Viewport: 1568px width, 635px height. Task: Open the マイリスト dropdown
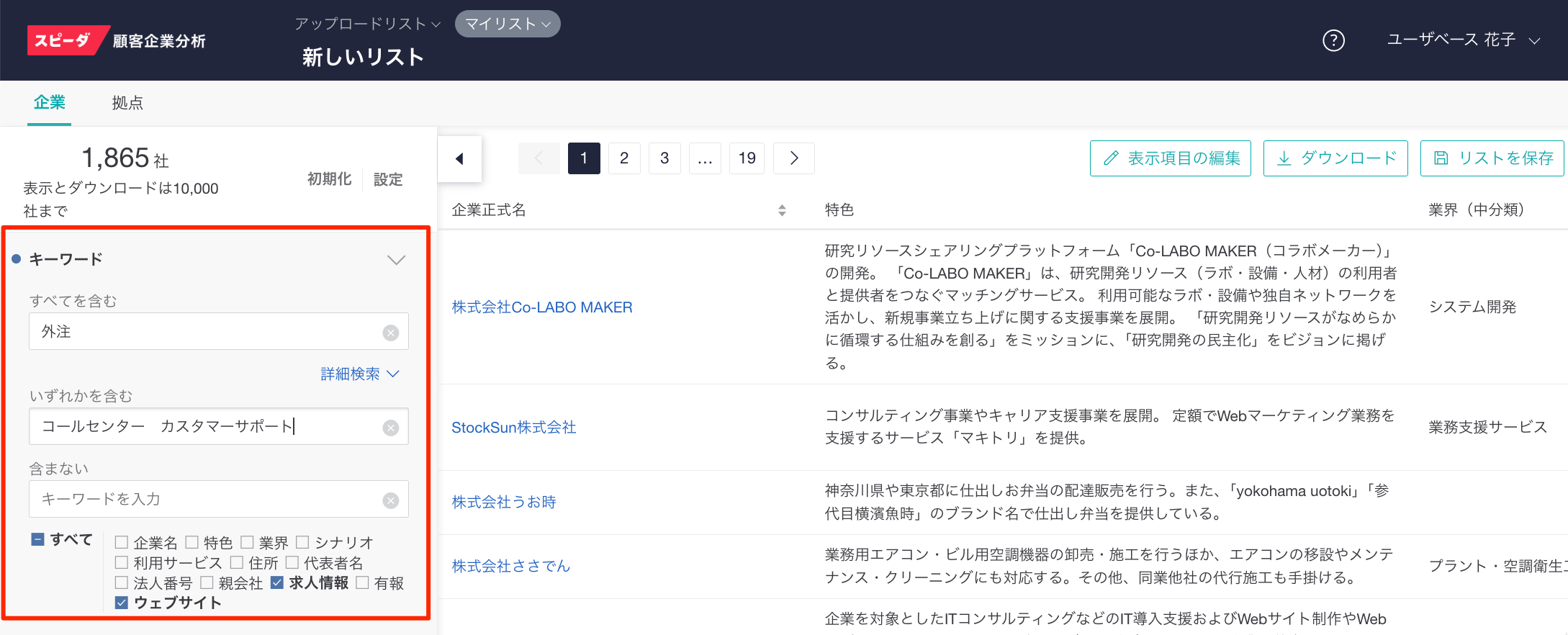pos(508,24)
